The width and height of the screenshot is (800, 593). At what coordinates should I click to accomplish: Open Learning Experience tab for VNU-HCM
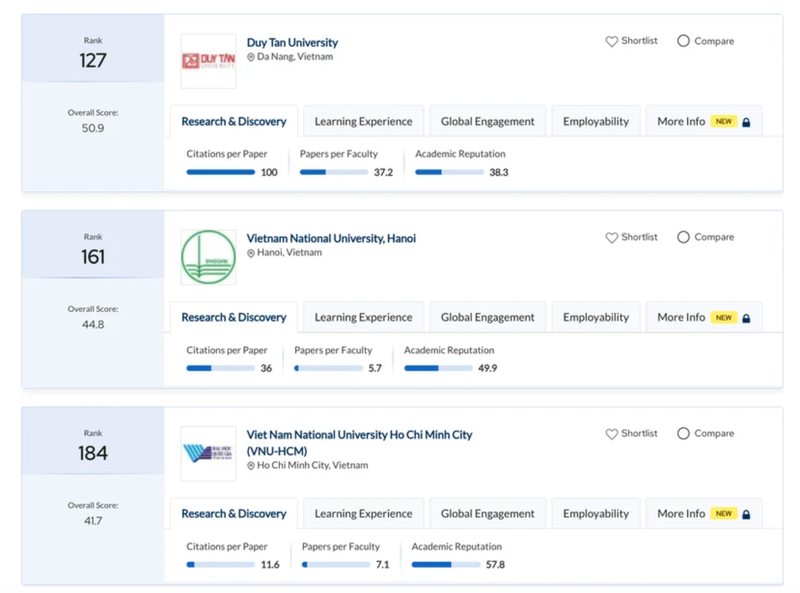[x=363, y=513]
